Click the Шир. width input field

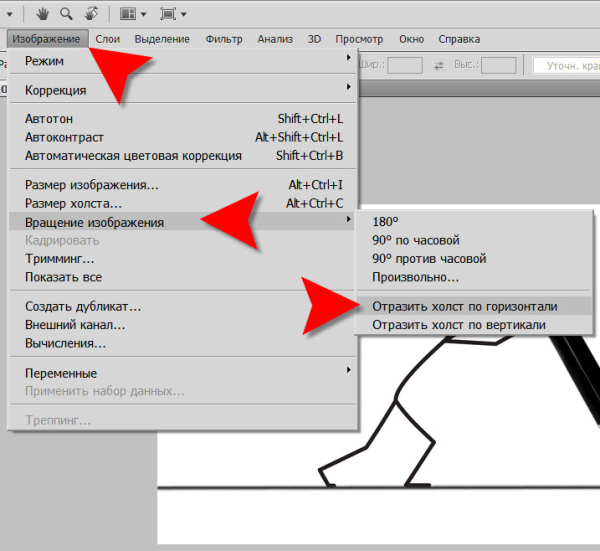pyautogui.click(x=405, y=65)
